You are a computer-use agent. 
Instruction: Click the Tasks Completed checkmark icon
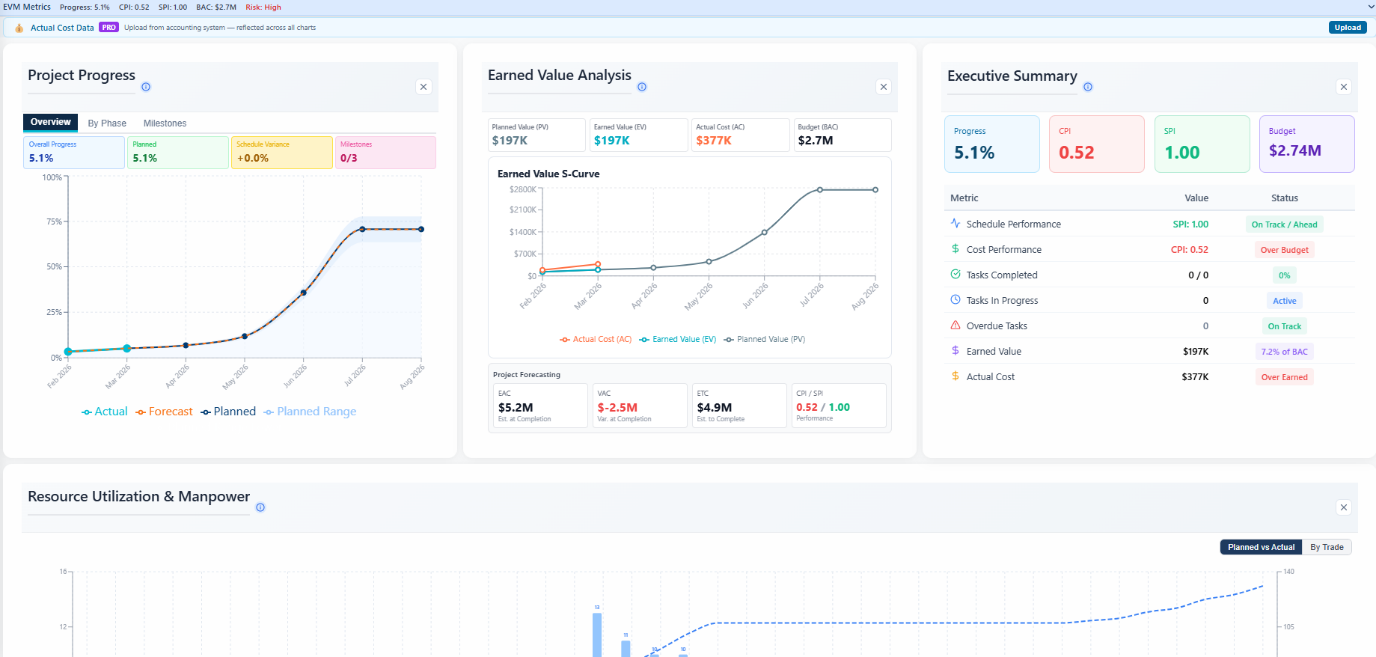(x=955, y=274)
